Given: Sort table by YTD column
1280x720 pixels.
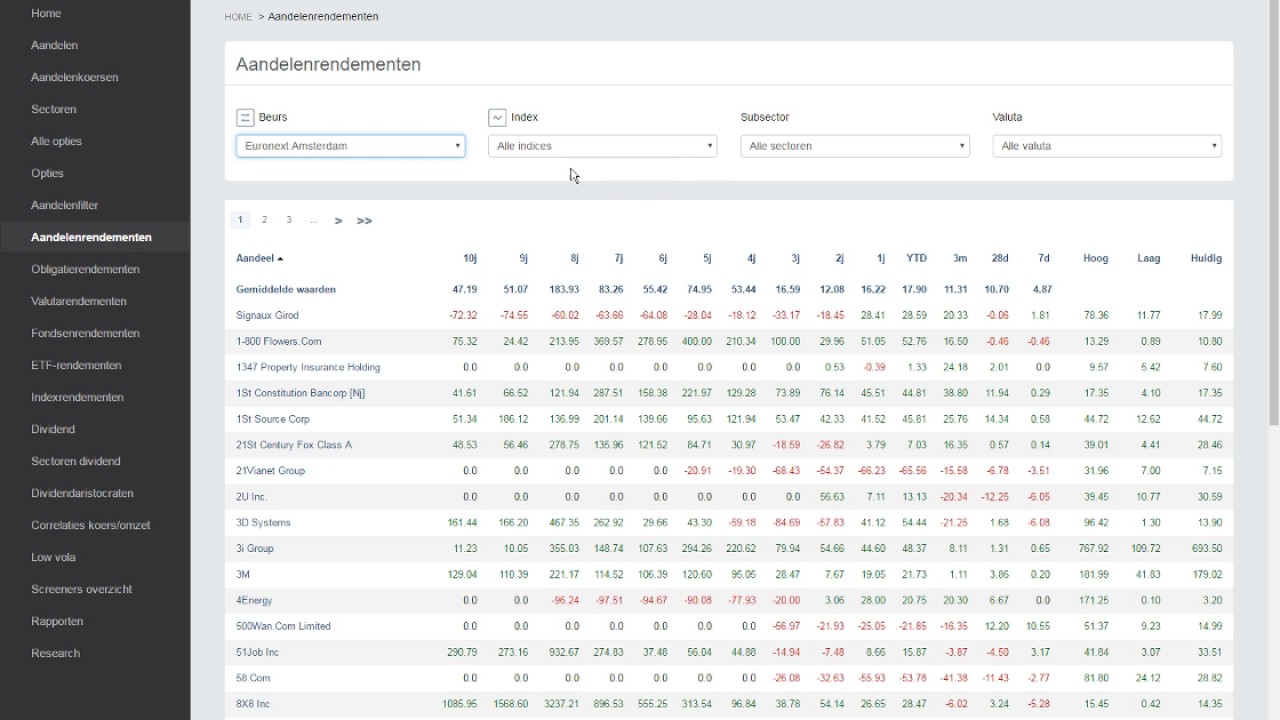Looking at the screenshot, I should point(916,258).
